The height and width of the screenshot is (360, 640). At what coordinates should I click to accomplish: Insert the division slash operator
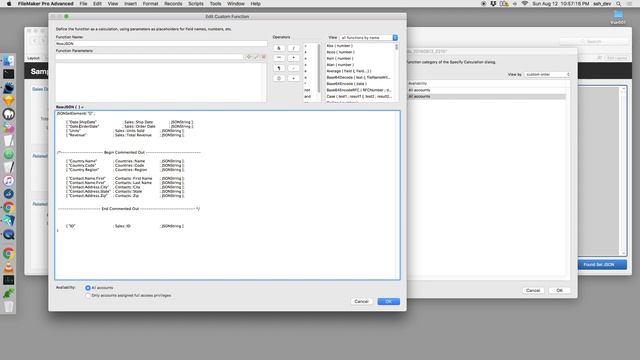pyautogui.click(x=293, y=48)
